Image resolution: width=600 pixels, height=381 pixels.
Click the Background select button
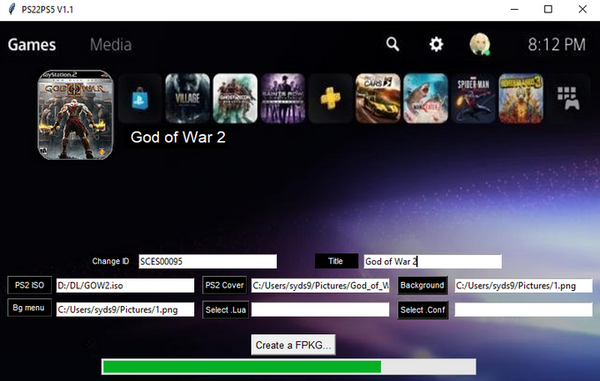click(422, 285)
